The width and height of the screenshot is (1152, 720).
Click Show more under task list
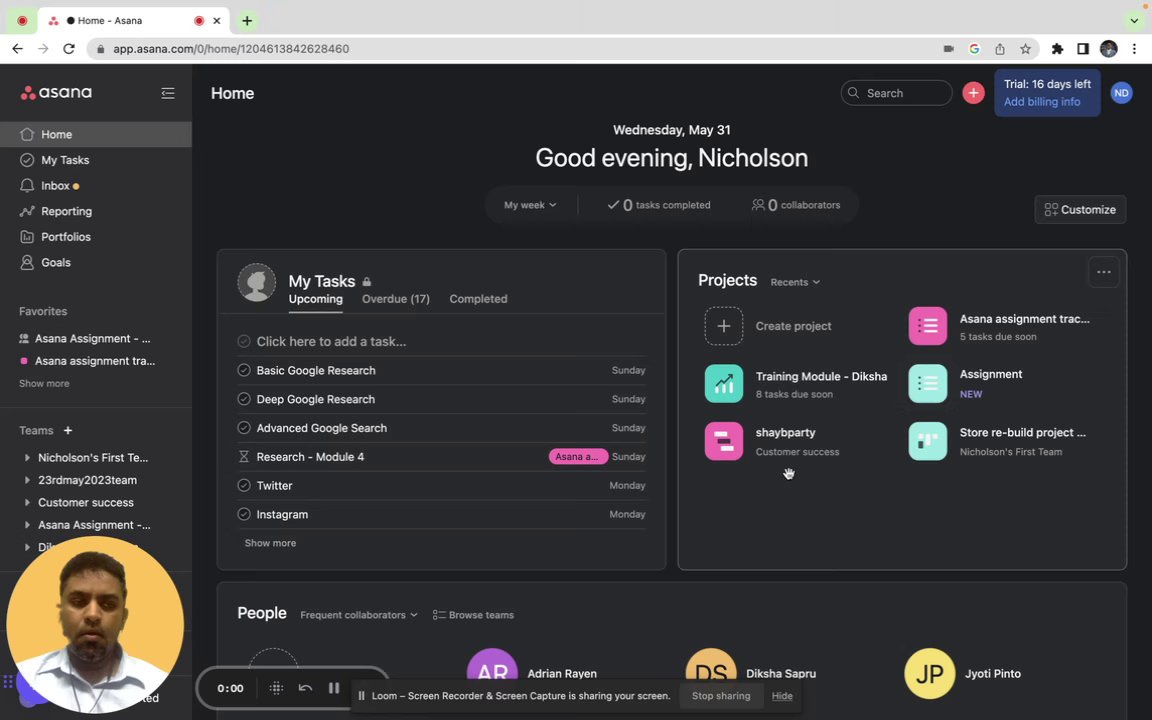[270, 543]
